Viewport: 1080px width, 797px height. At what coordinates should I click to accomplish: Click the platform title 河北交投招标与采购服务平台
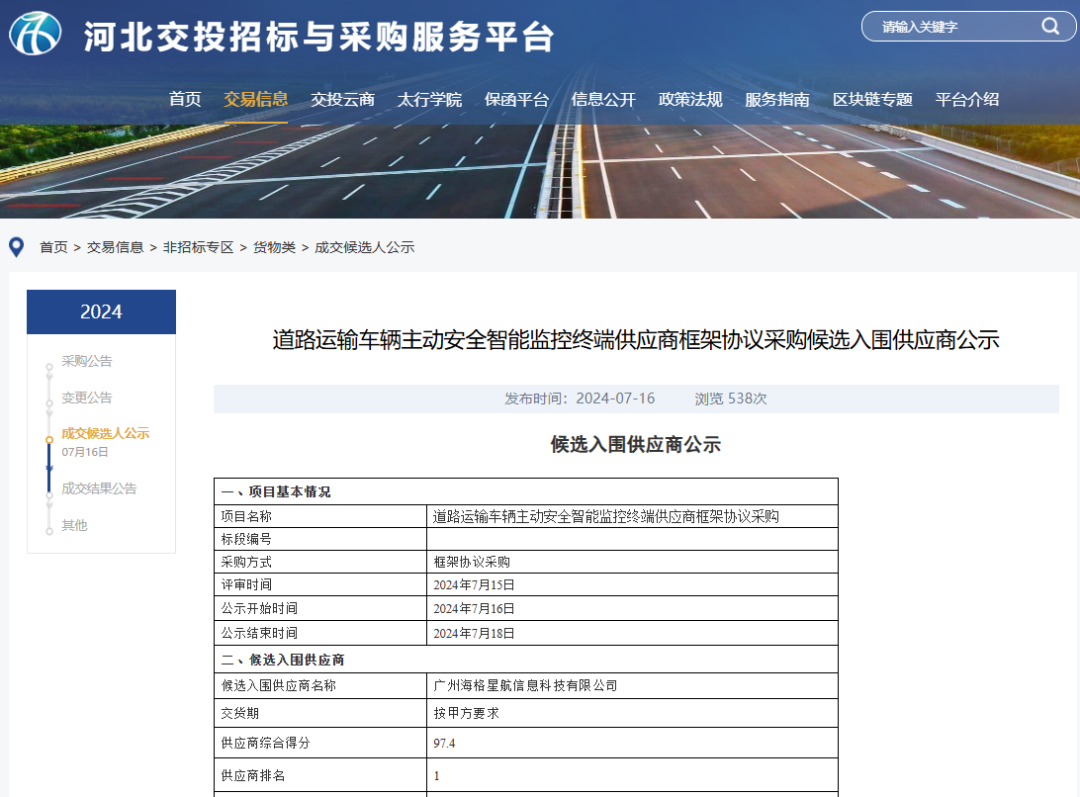(319, 37)
